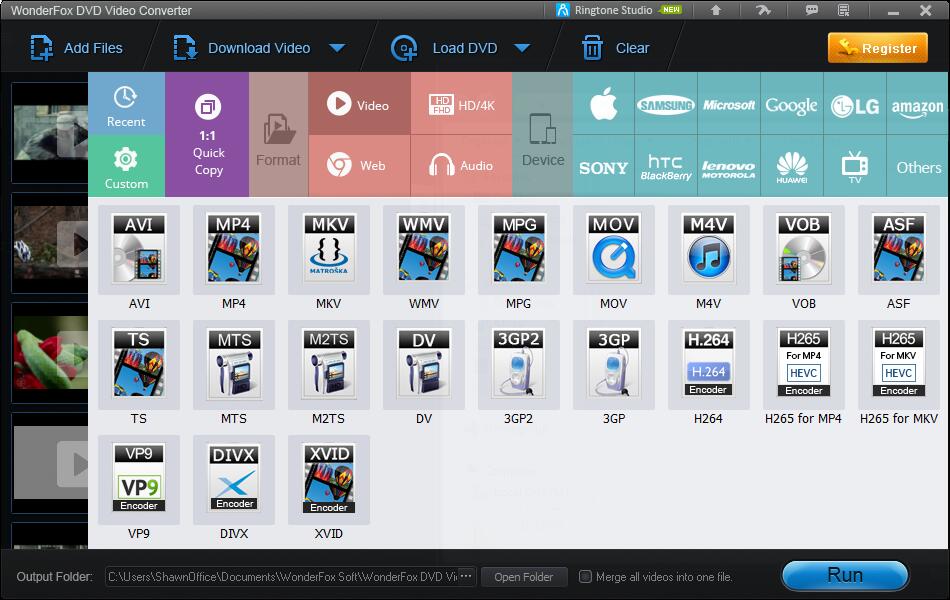Click the Apple device brand icon
Image resolution: width=950 pixels, height=600 pixels.
[603, 105]
